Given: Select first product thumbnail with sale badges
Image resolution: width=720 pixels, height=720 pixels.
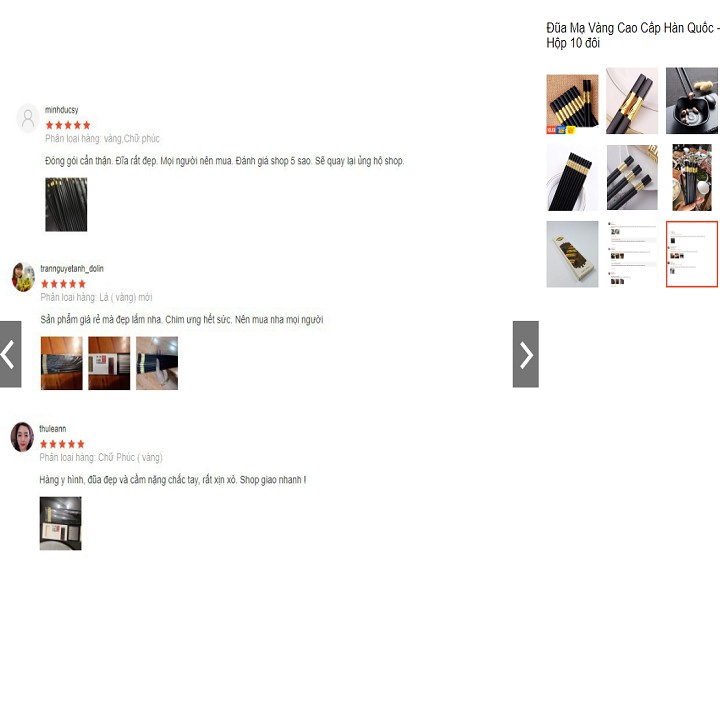Looking at the screenshot, I should [x=572, y=104].
